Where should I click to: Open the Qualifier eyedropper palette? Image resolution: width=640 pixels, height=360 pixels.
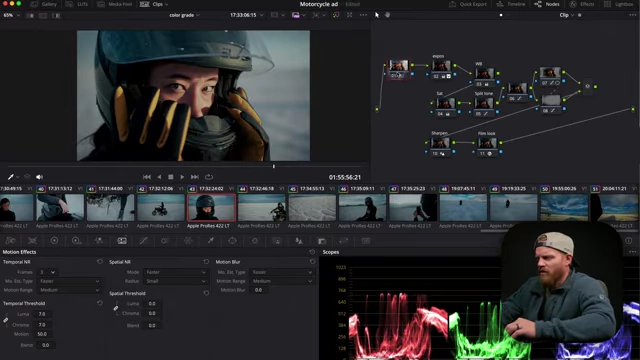click(211, 241)
